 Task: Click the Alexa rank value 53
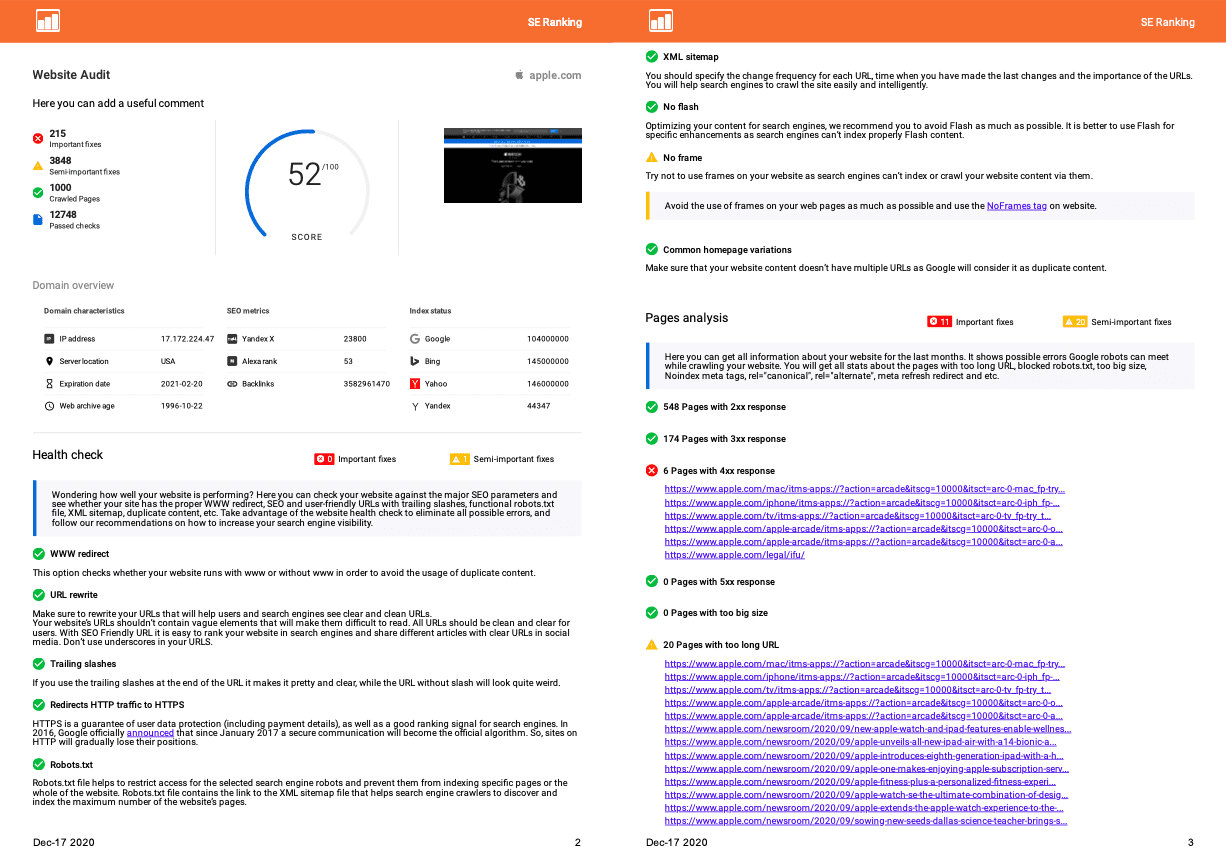pyautogui.click(x=348, y=361)
